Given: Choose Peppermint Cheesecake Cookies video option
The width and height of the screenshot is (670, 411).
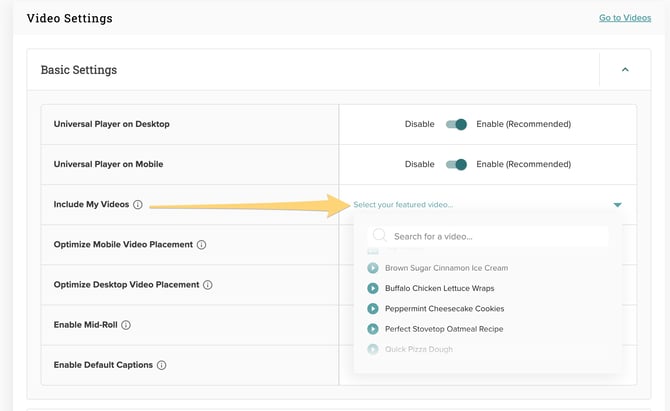Looking at the screenshot, I should [444, 309].
